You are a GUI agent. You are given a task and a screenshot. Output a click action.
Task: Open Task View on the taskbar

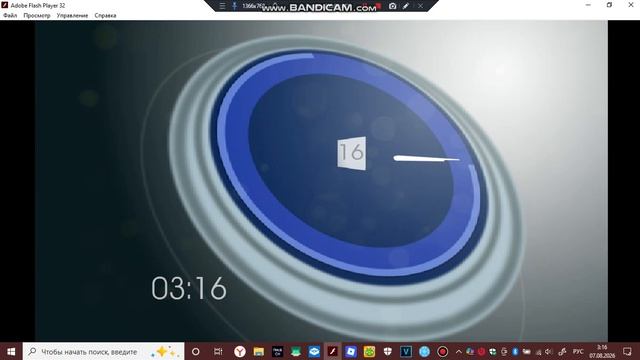218,351
